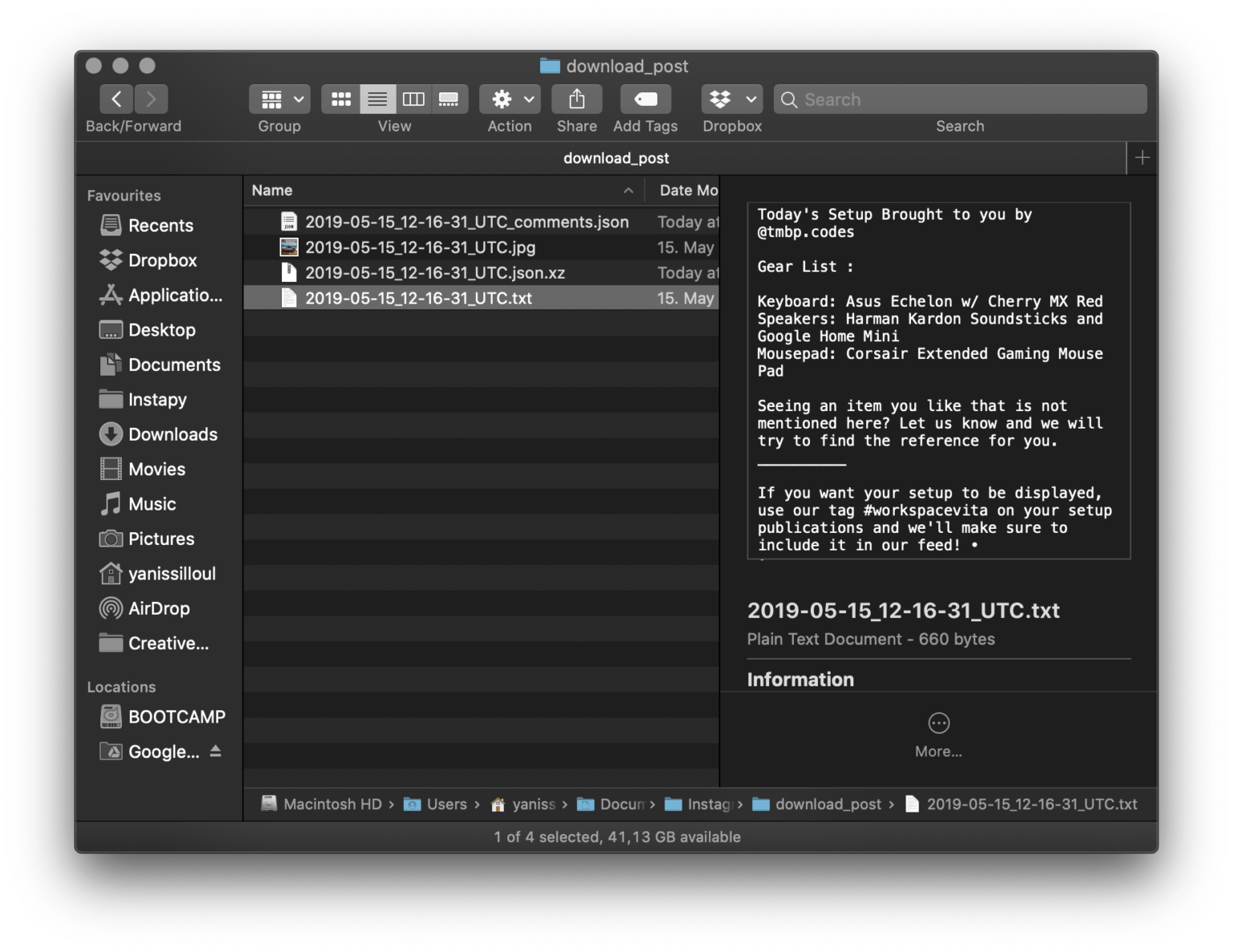Open the Recents sidebar item
This screenshot has height=952, width=1233.
[161, 226]
